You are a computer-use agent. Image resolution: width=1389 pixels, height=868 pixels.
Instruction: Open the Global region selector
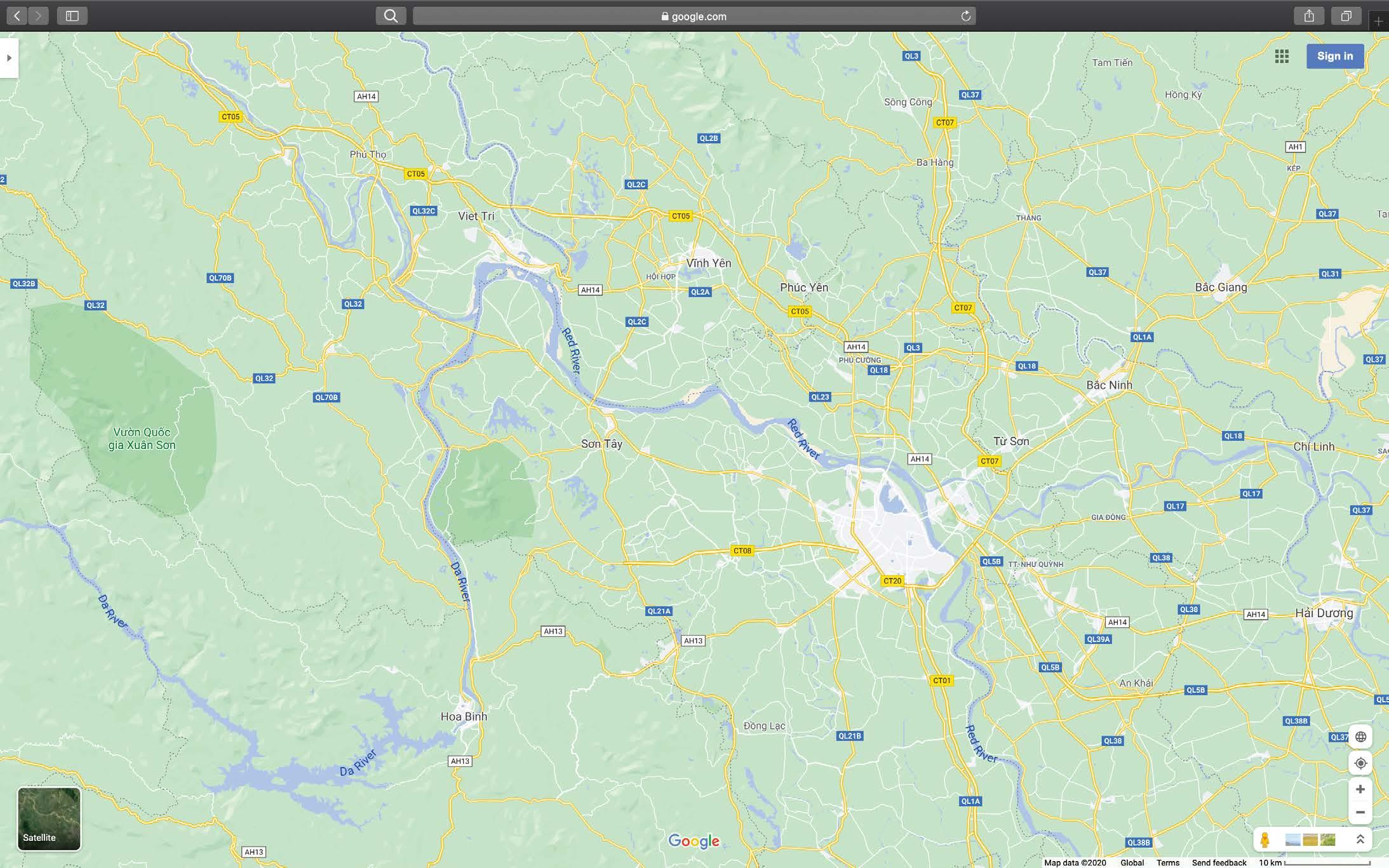1132,862
